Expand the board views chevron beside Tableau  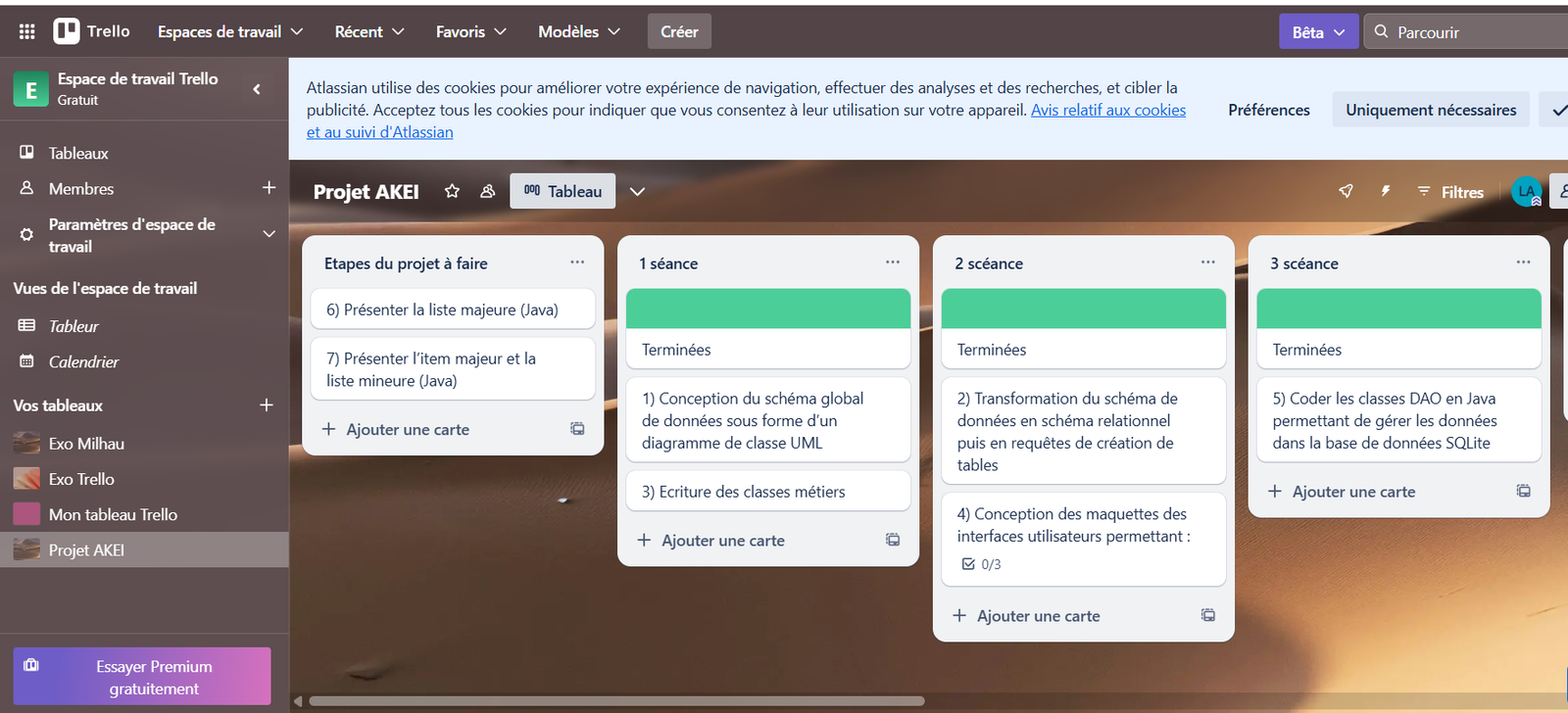pos(637,191)
